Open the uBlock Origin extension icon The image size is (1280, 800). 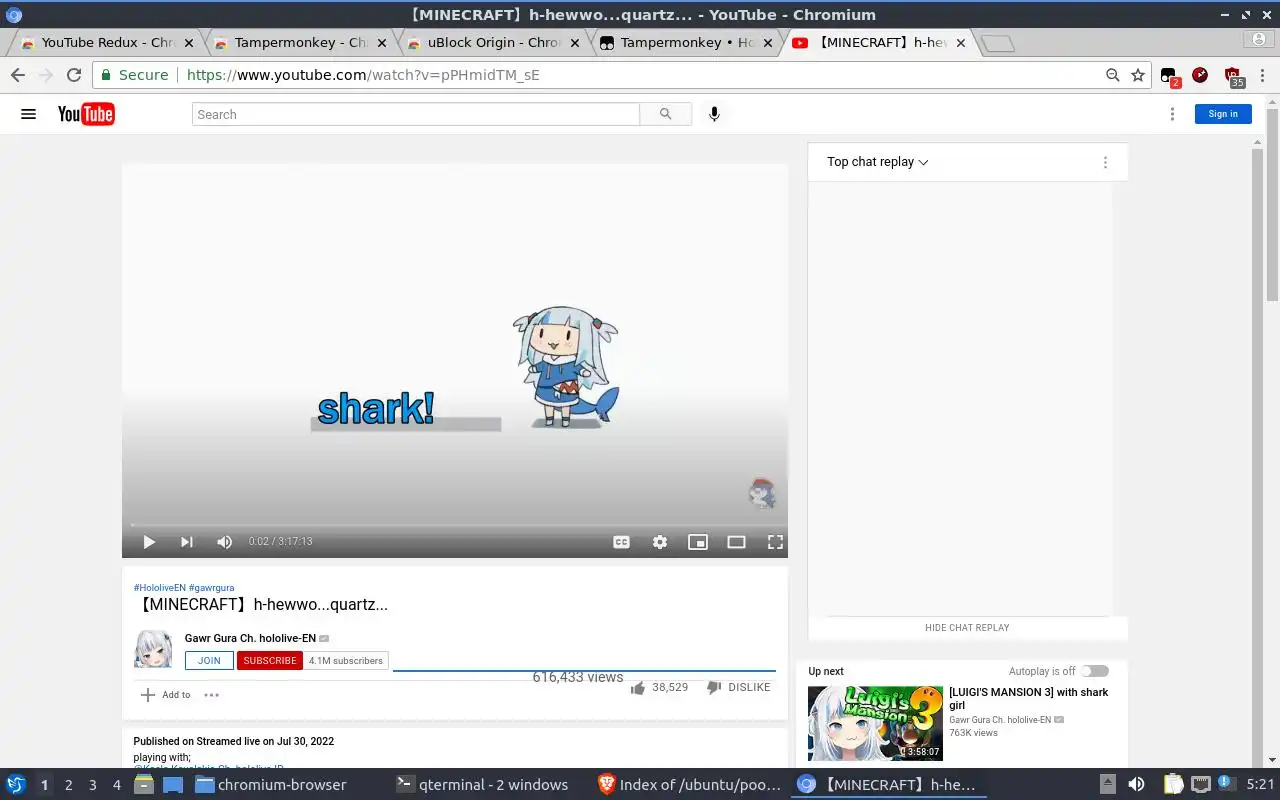tap(1233, 76)
